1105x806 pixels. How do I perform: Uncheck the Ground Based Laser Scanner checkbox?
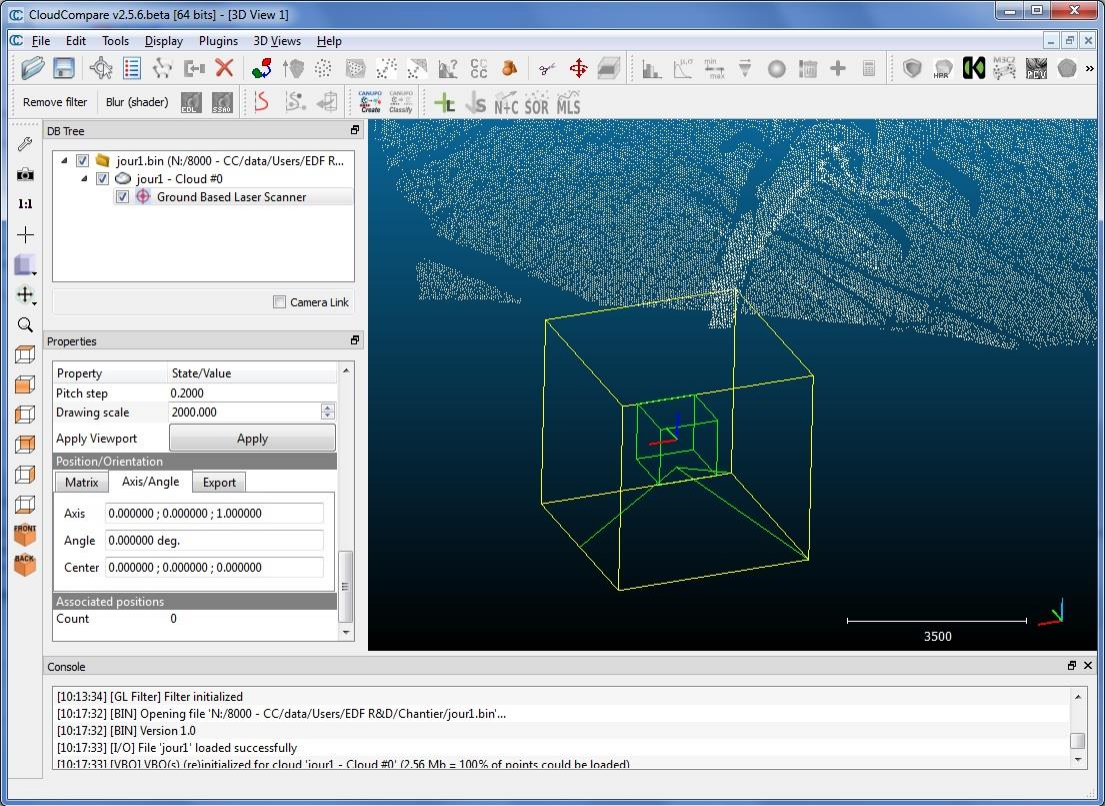coord(122,197)
